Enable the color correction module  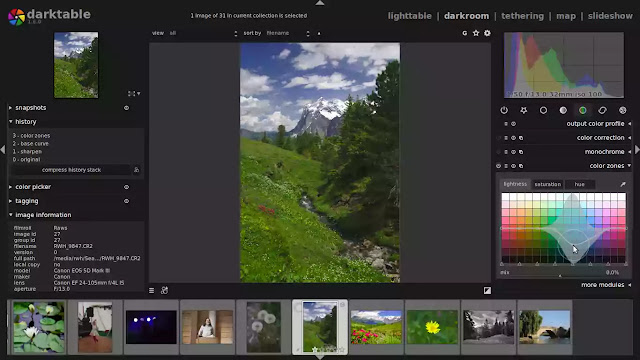[x=498, y=138]
